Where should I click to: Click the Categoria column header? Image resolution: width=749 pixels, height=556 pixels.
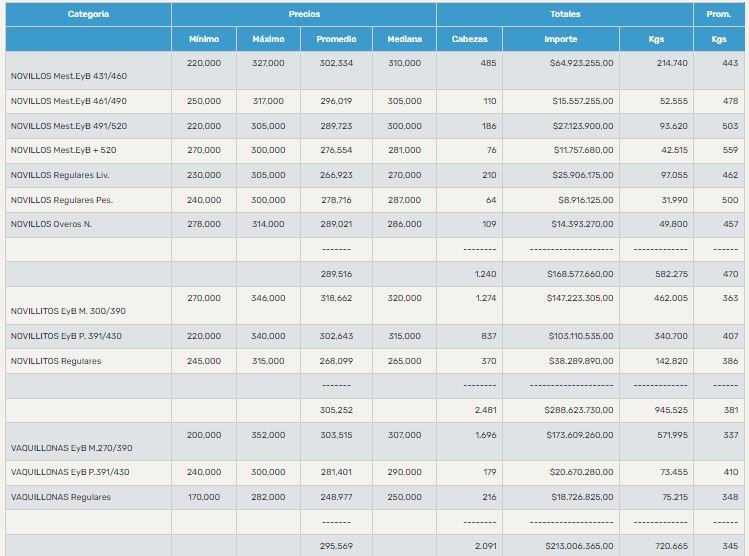(x=88, y=14)
